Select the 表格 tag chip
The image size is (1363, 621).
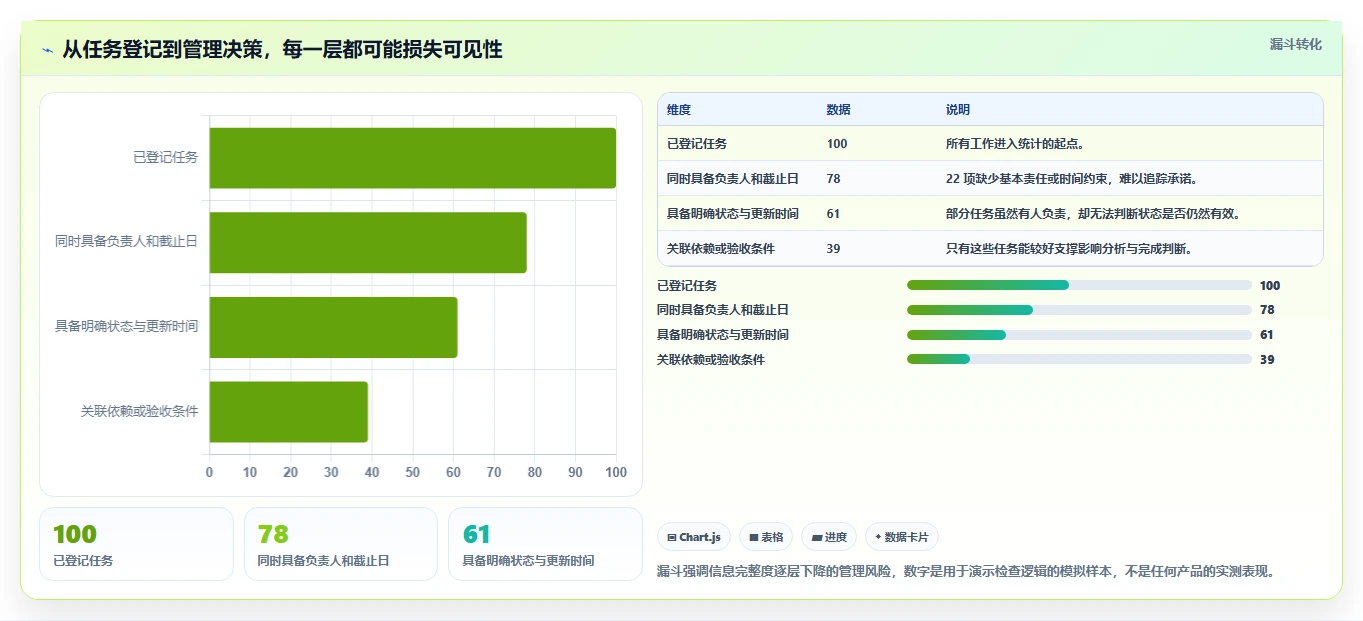click(x=766, y=537)
